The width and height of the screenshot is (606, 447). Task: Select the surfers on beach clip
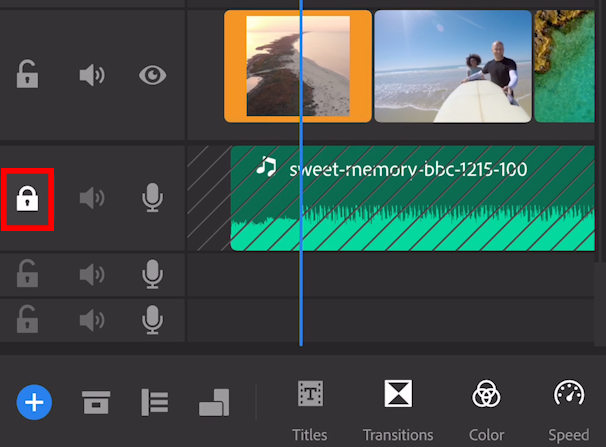(x=453, y=66)
